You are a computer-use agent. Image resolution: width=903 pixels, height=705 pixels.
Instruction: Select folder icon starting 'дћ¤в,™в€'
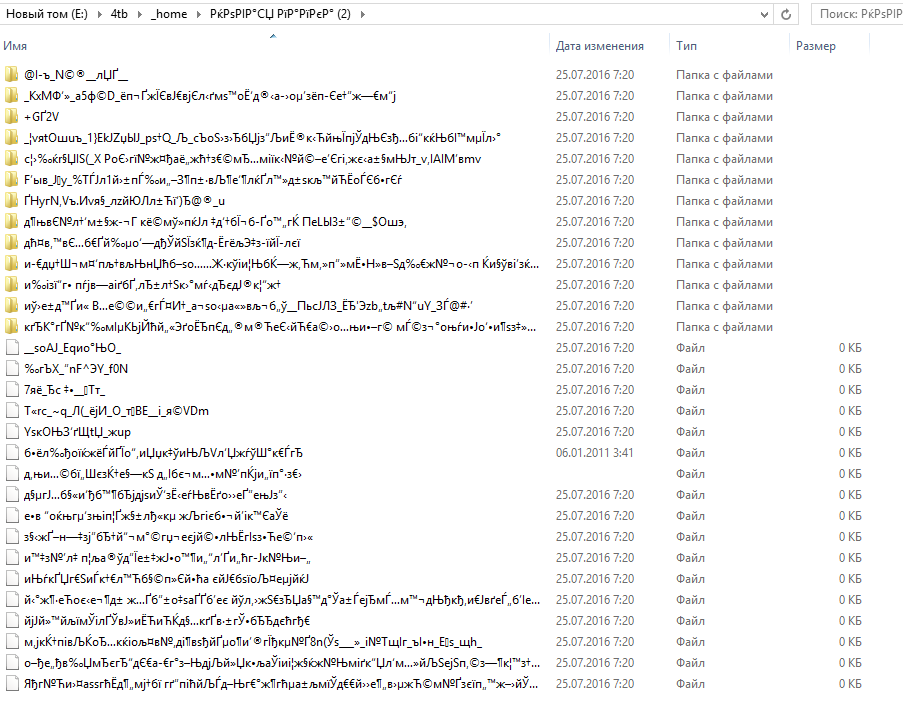[x=12, y=243]
